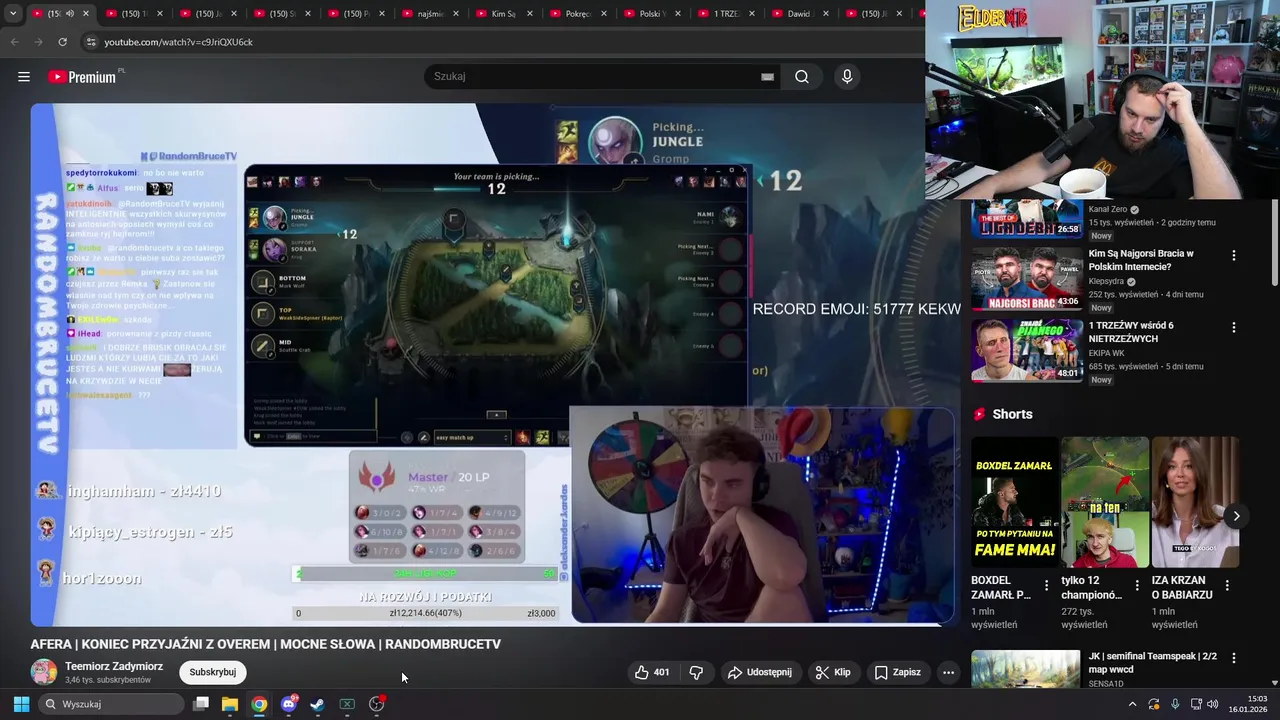Open menu for JK semifinal Teamspeak video
1280x720 pixels.
(x=1234, y=658)
